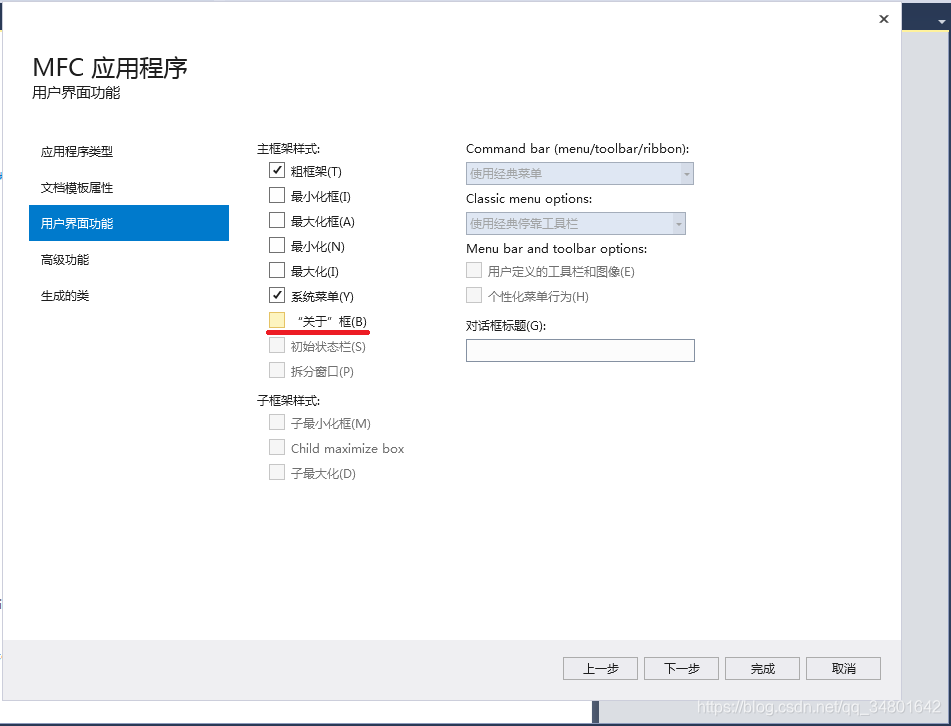Tick the 最小化(N) checkbox
Image resolution: width=951 pixels, height=726 pixels.
(277, 245)
